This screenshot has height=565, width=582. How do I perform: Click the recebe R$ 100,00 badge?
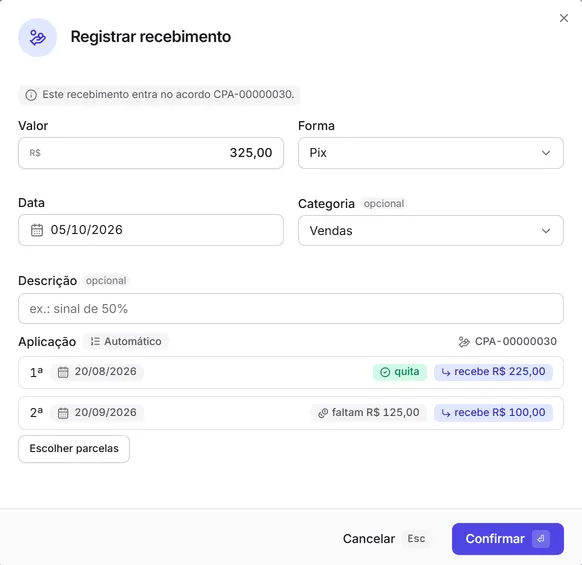493,413
